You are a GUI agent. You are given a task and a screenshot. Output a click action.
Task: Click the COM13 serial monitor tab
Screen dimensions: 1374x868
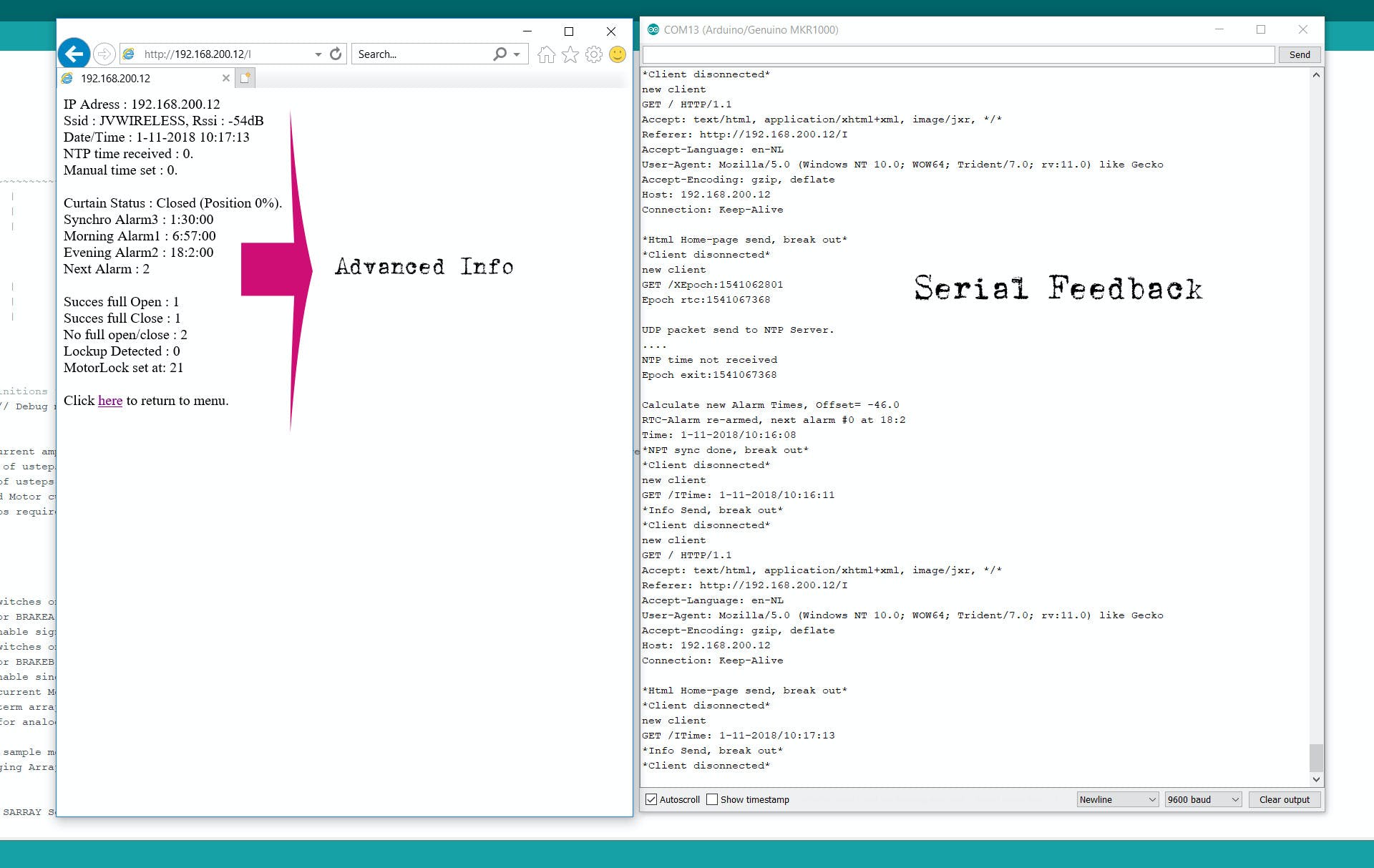pyautogui.click(x=750, y=29)
